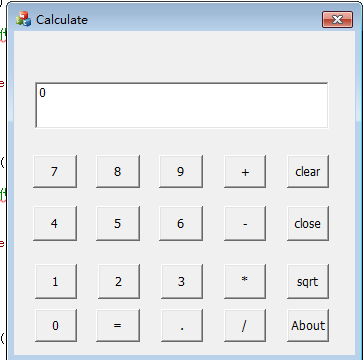Clear the display with the clear button

click(x=308, y=171)
